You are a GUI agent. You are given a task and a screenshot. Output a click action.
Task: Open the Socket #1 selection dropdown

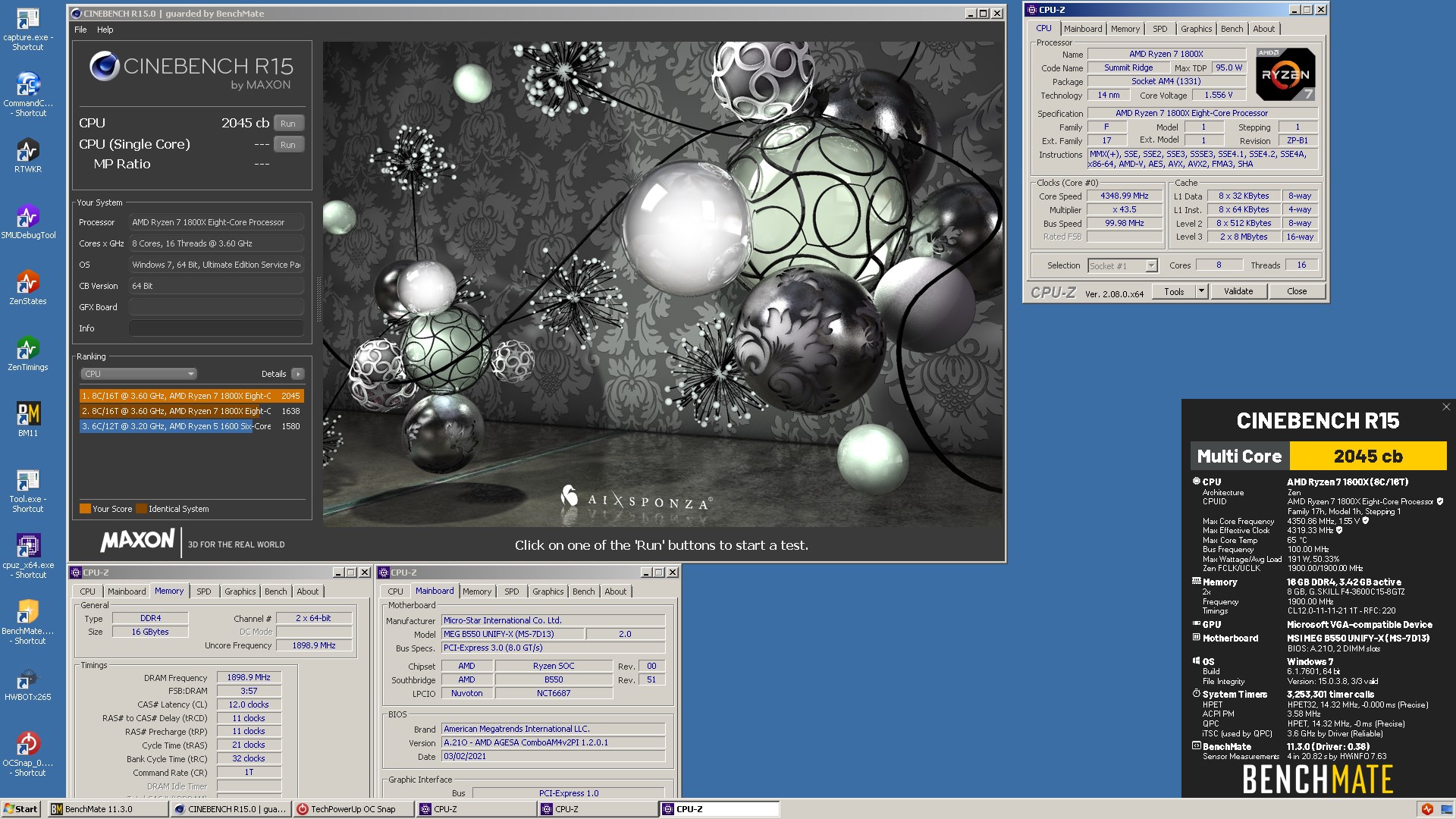1122,266
